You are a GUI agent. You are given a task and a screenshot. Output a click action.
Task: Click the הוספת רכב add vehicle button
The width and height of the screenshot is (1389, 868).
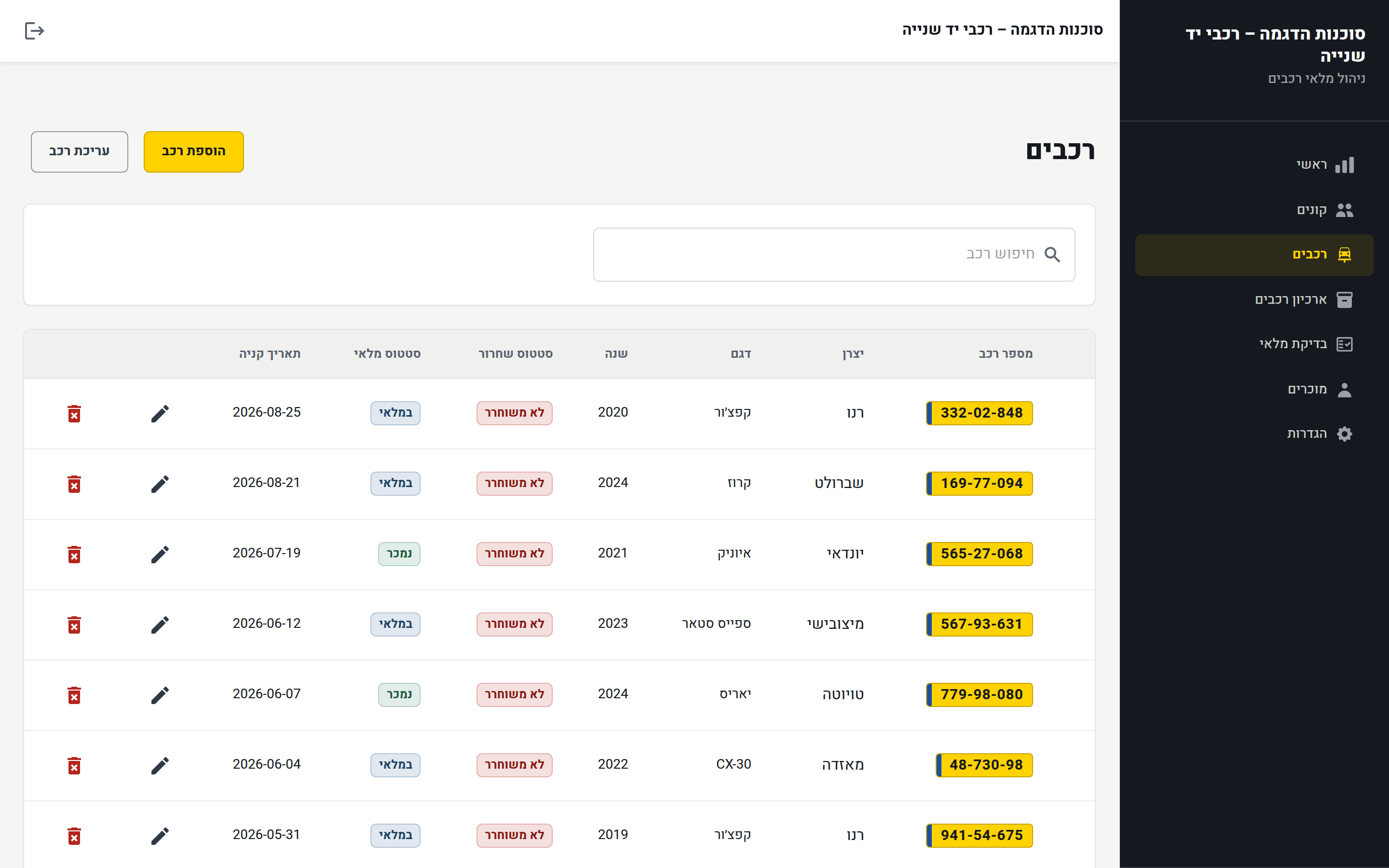click(193, 151)
